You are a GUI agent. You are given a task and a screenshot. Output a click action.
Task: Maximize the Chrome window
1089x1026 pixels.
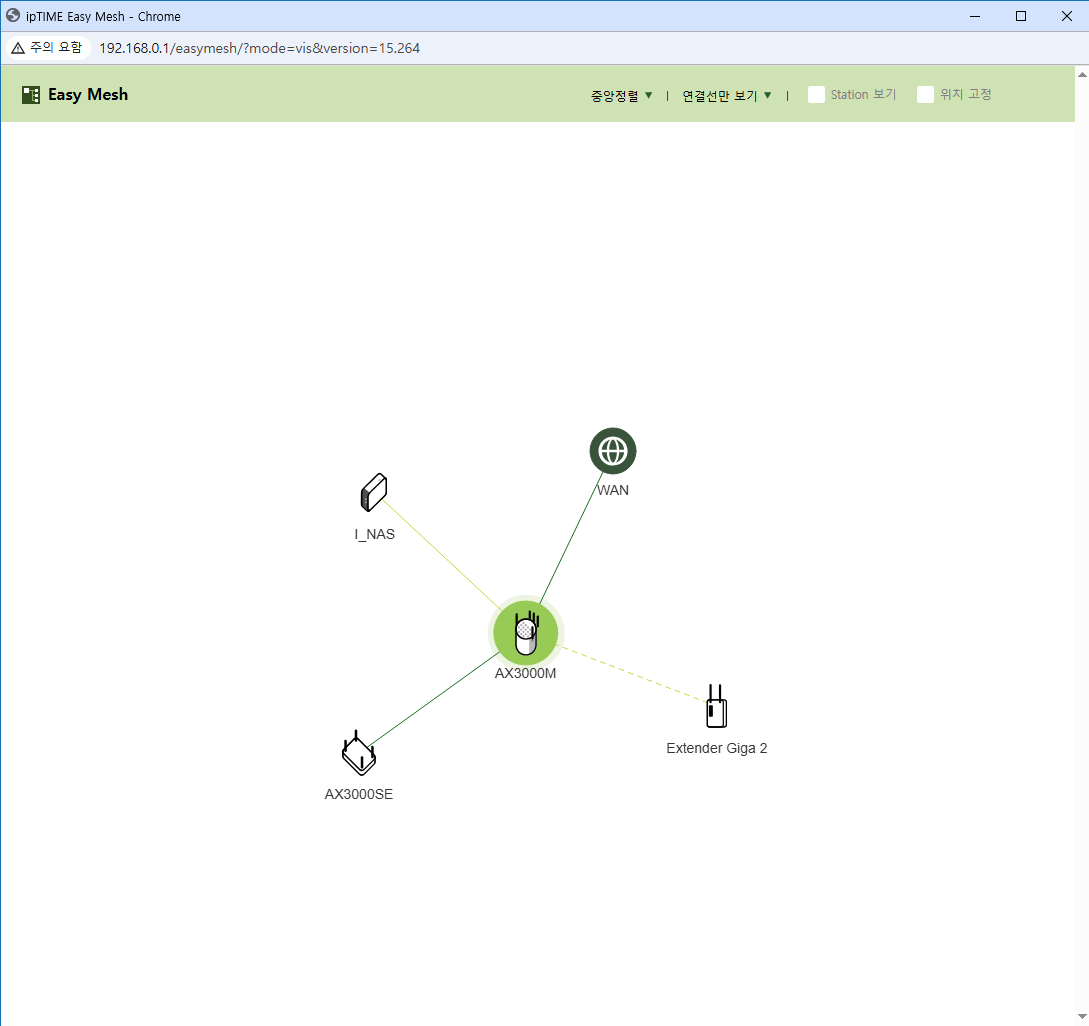coord(1021,16)
